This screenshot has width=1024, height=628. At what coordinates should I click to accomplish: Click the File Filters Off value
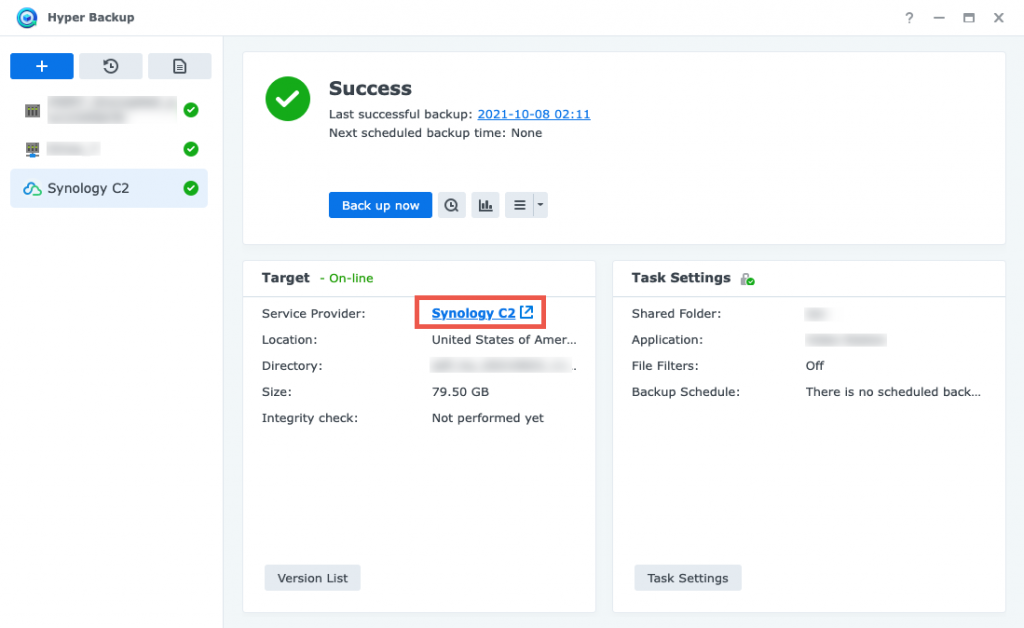[814, 366]
